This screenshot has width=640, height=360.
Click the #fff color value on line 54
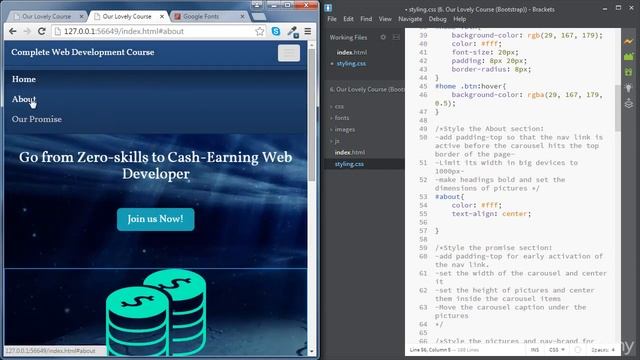point(490,205)
